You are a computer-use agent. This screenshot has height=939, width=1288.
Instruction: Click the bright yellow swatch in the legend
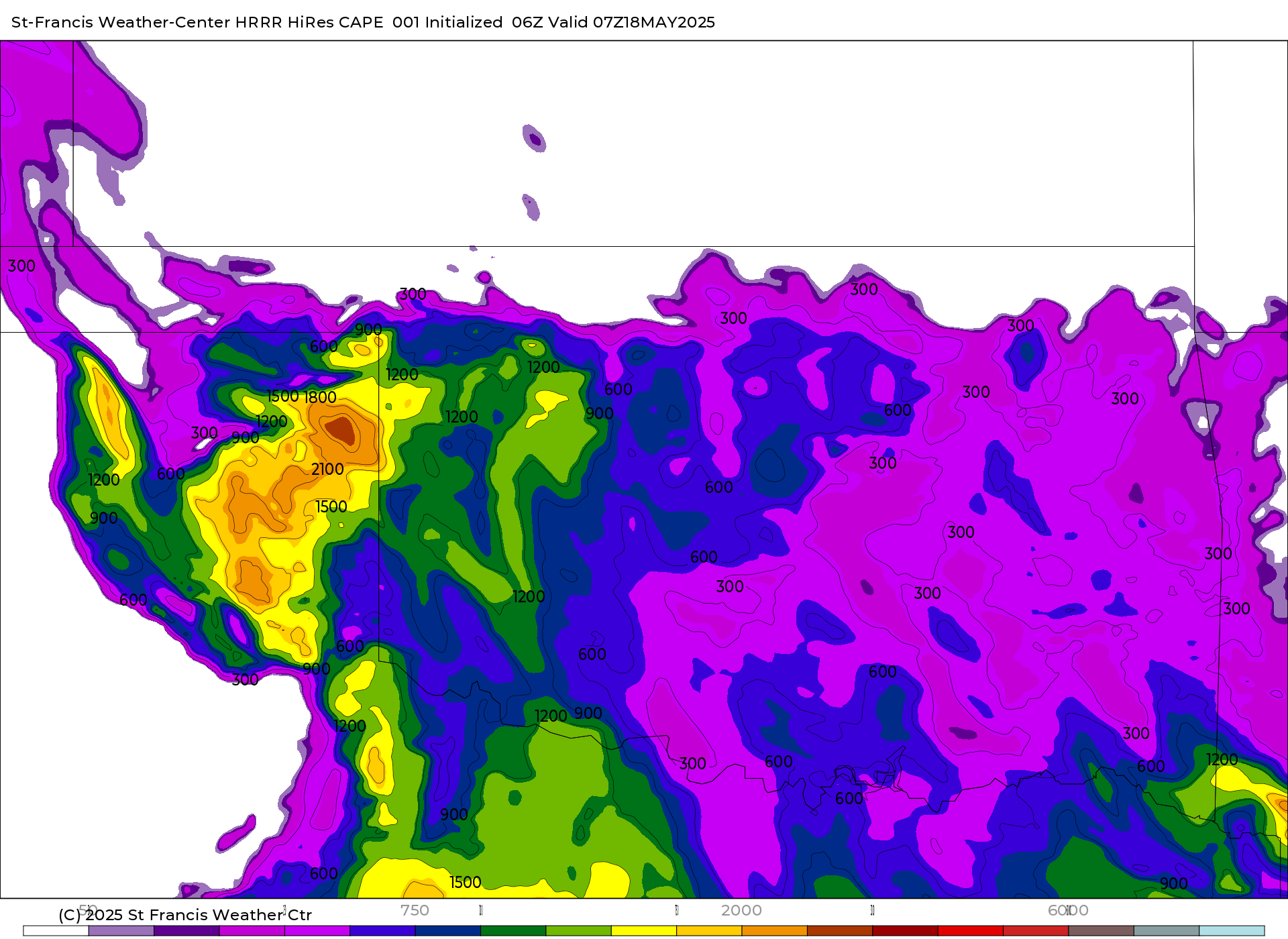pyautogui.click(x=644, y=931)
